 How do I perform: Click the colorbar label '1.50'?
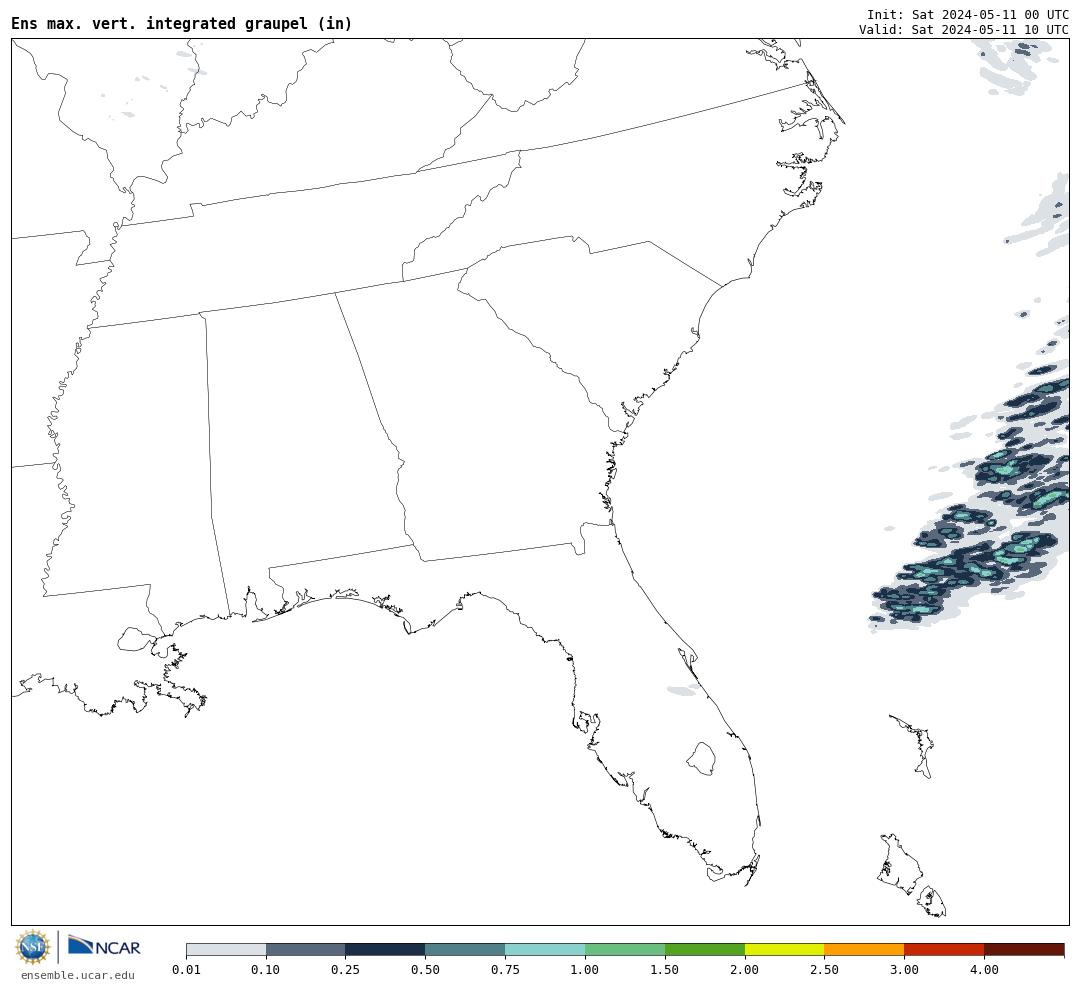click(x=665, y=970)
